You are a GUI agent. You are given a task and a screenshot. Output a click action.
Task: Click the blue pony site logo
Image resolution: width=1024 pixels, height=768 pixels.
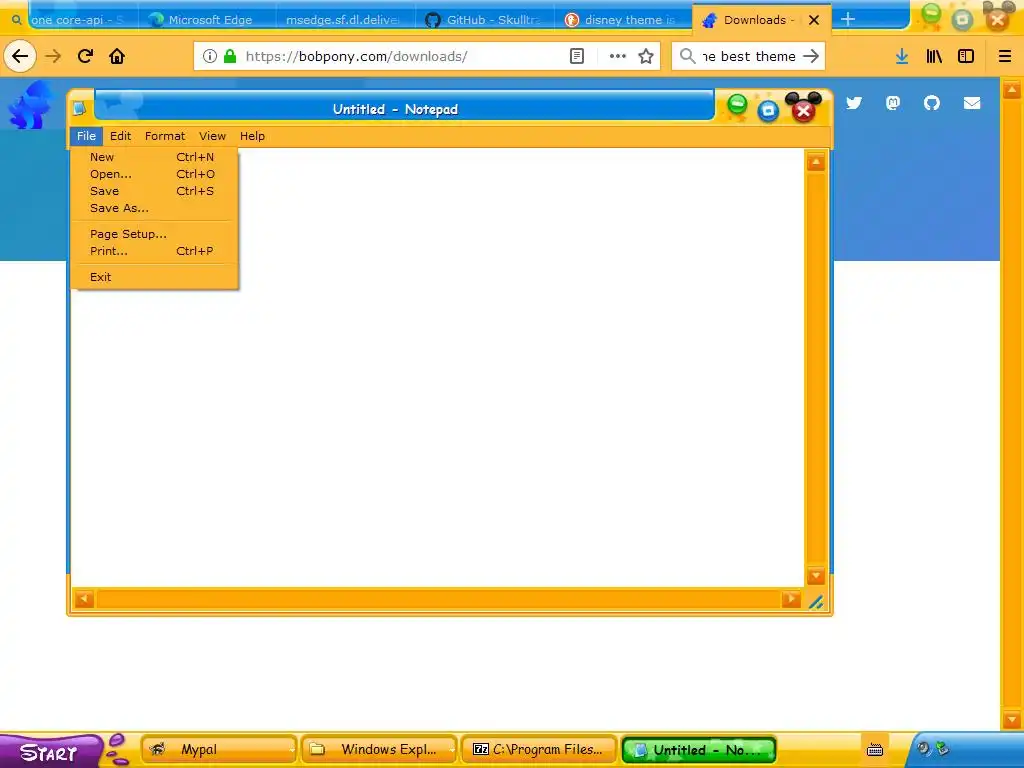[x=30, y=104]
